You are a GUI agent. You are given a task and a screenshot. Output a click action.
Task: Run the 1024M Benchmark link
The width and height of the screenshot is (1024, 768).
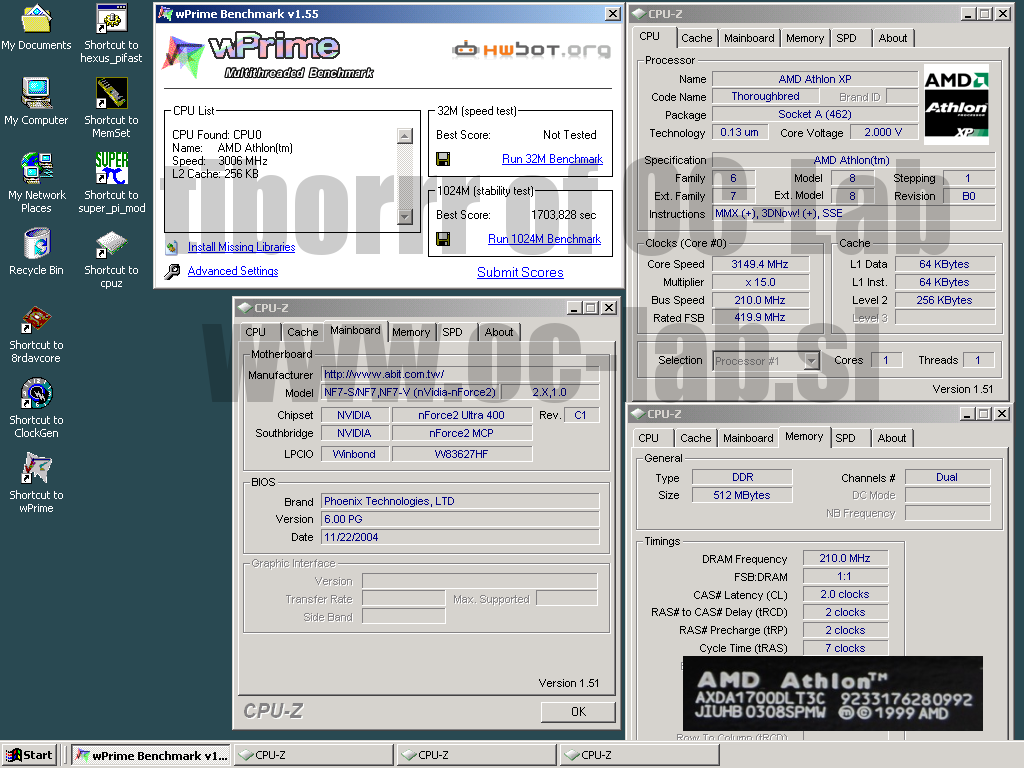coord(544,239)
